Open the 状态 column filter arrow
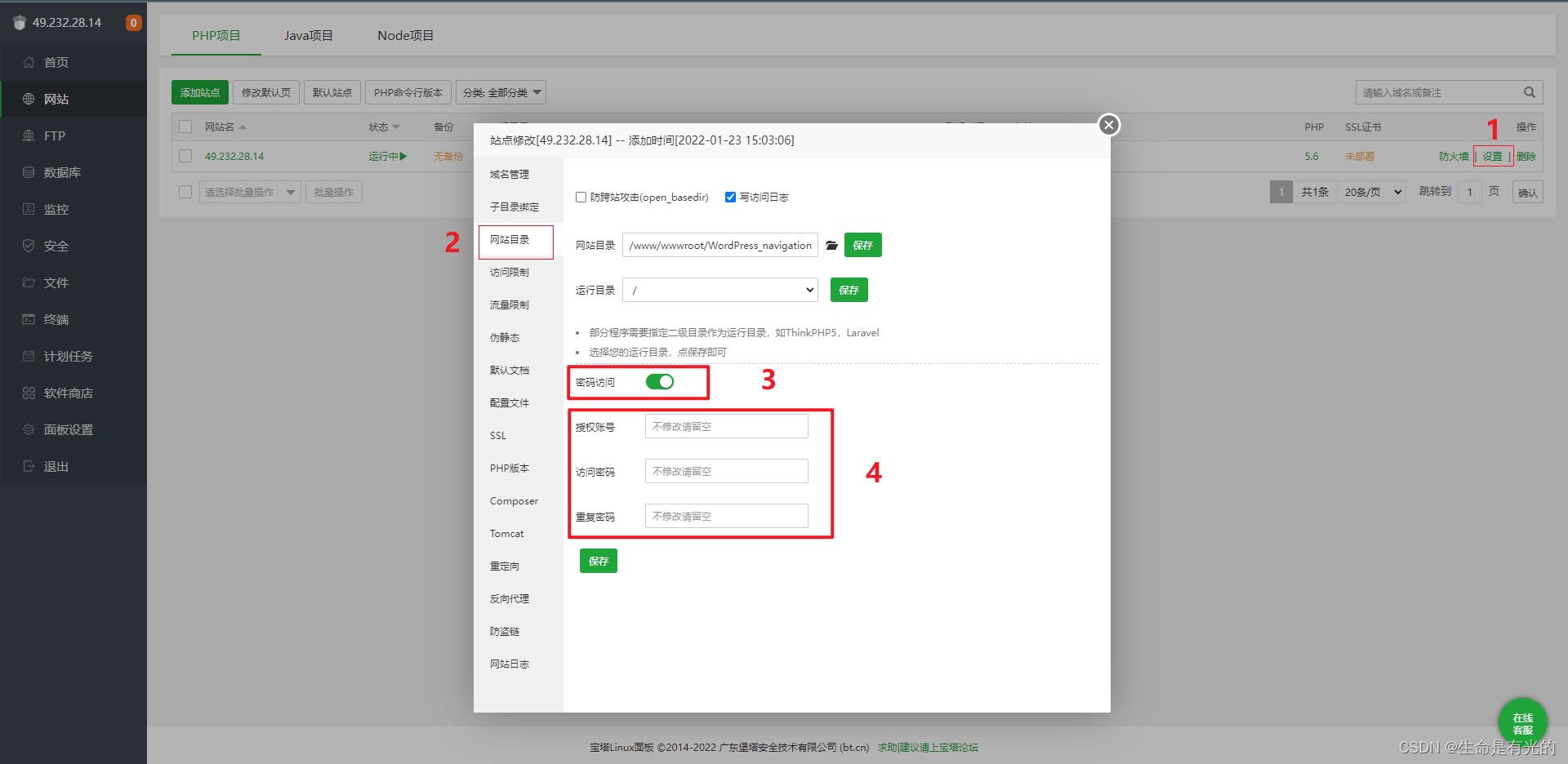The image size is (1568, 764). pos(396,127)
